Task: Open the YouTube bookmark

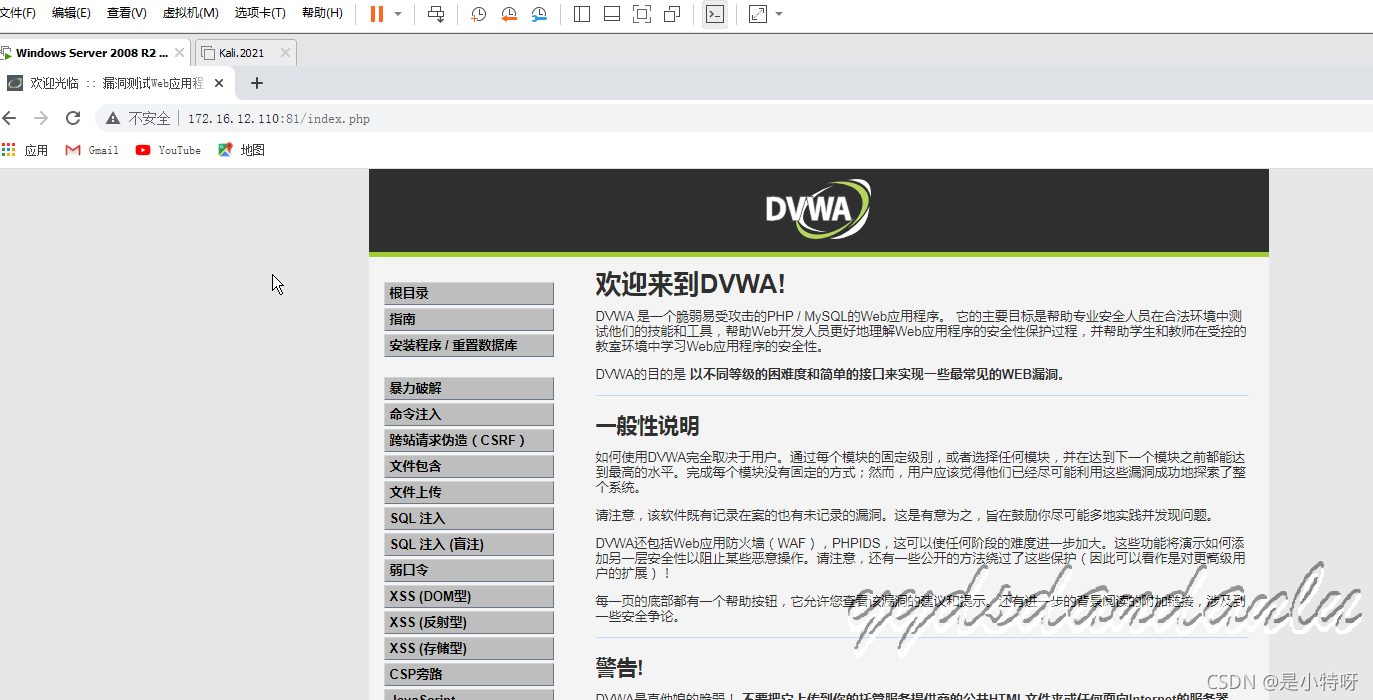Action: (x=168, y=150)
